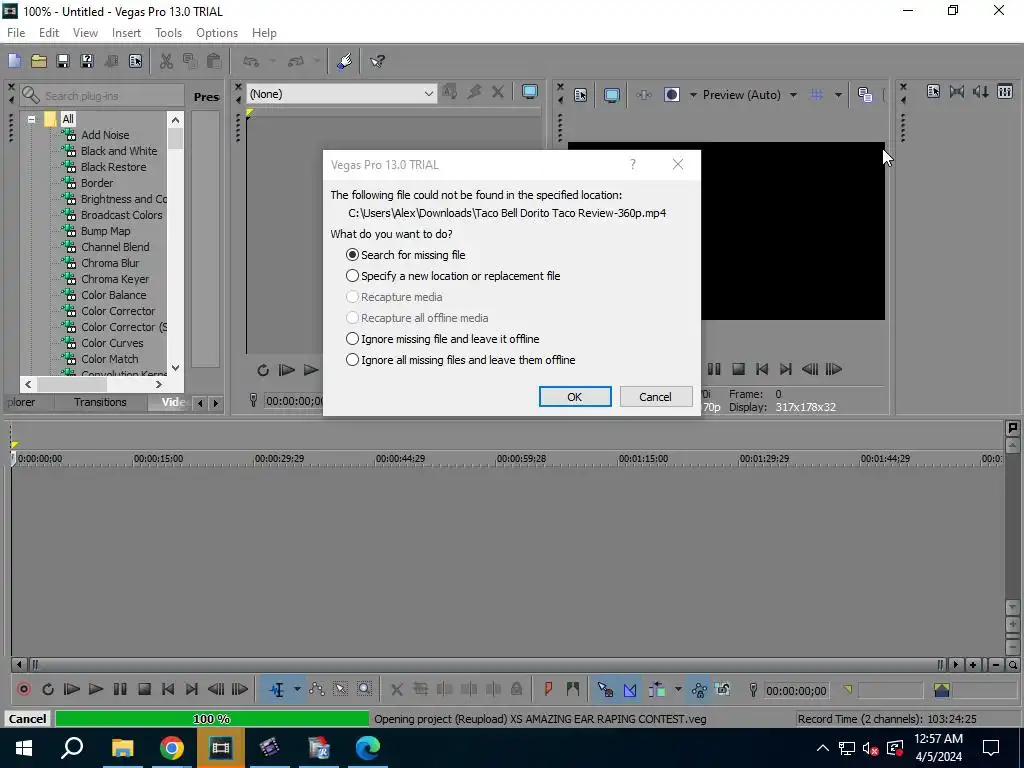1024x768 pixels.
Task: Open the Tools menu
Action: (x=168, y=33)
